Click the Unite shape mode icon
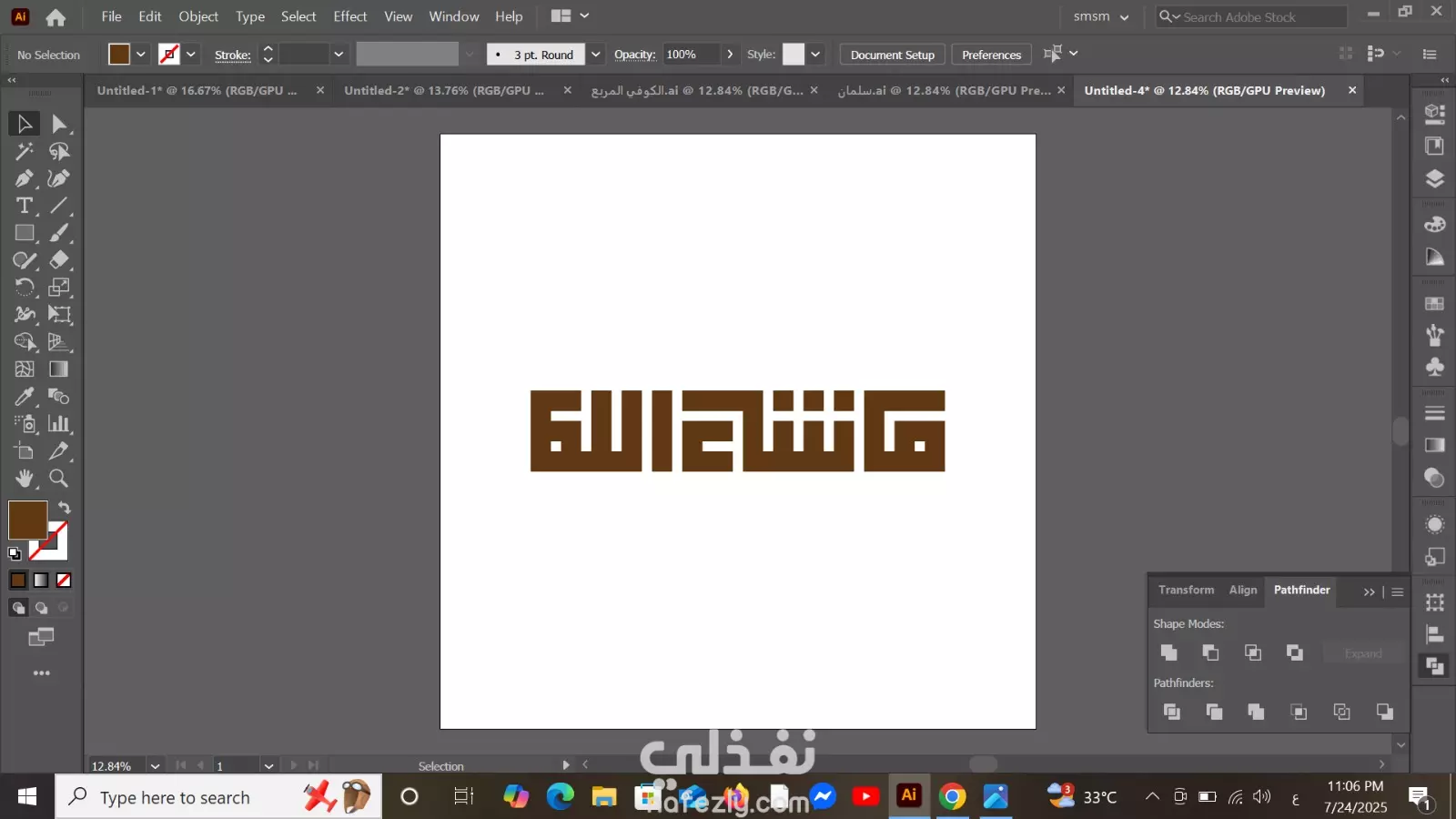This screenshot has width=1456, height=819. (x=1169, y=652)
